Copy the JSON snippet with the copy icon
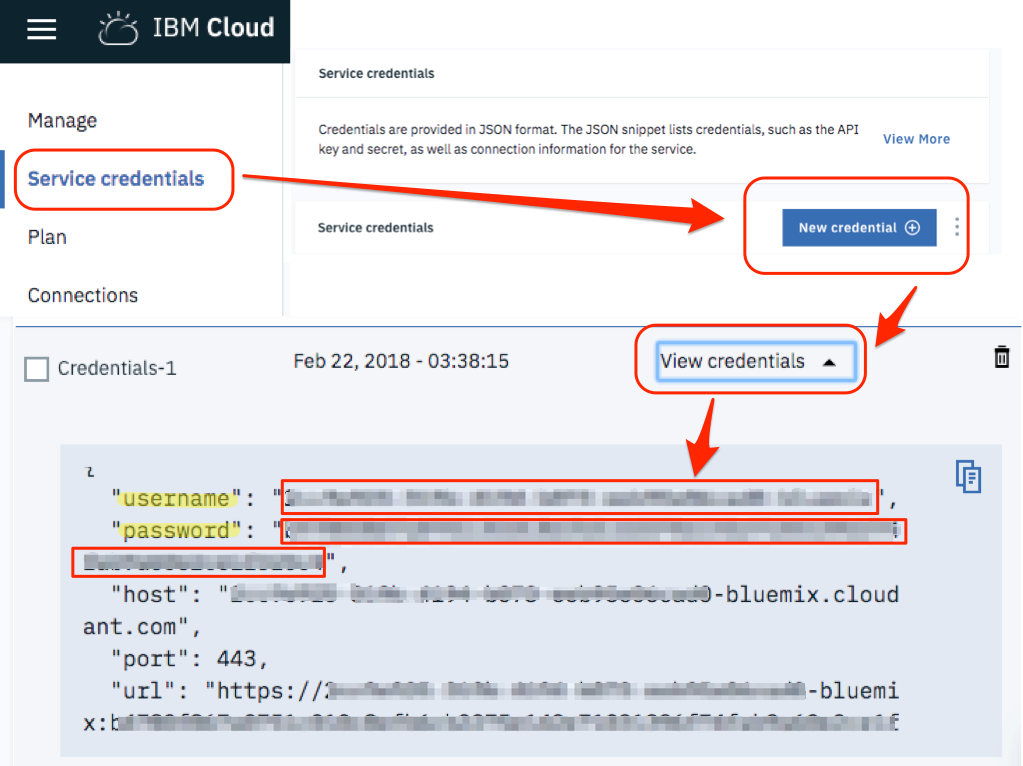 click(x=967, y=477)
